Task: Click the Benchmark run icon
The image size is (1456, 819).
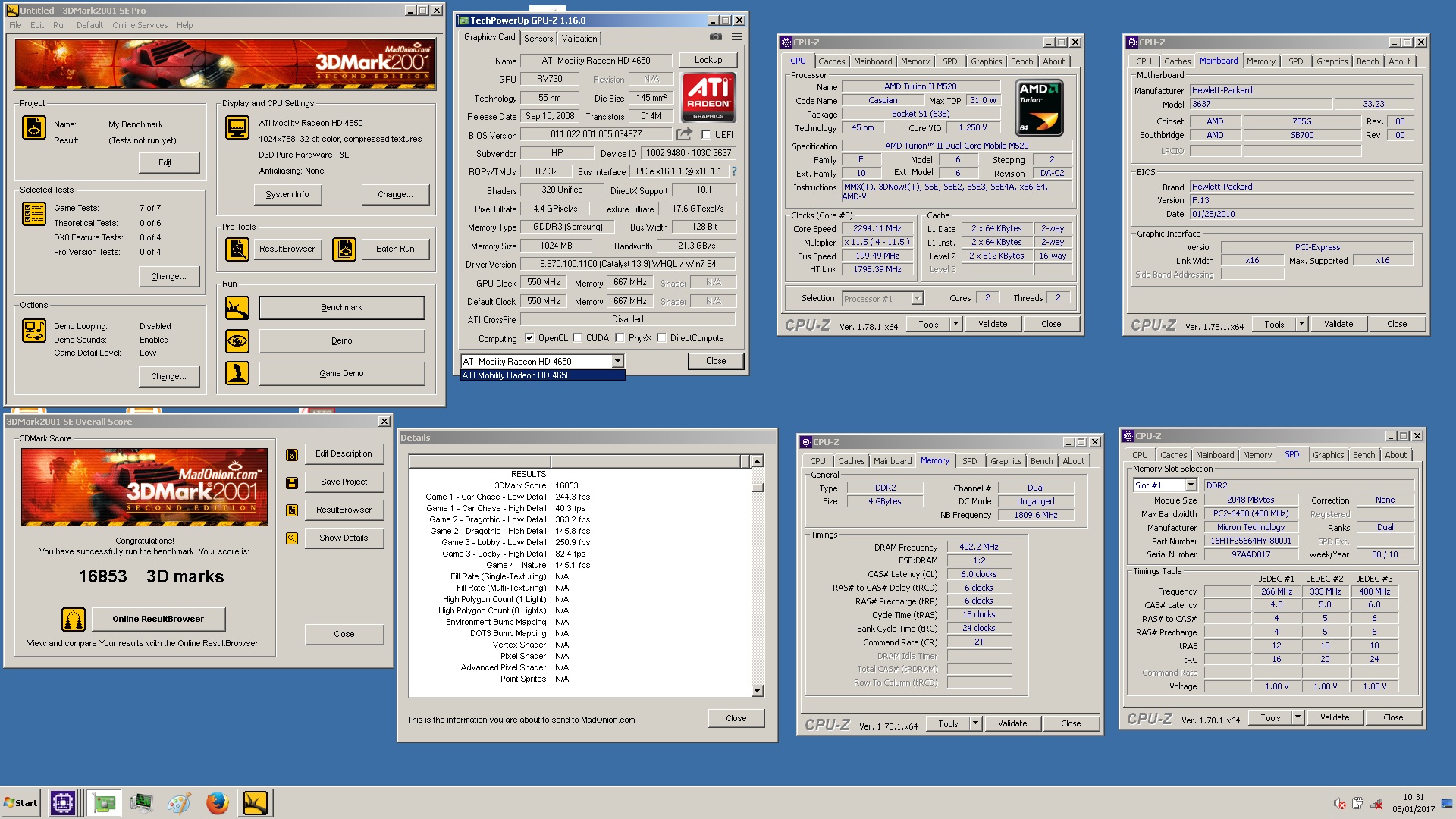Action: tap(237, 308)
